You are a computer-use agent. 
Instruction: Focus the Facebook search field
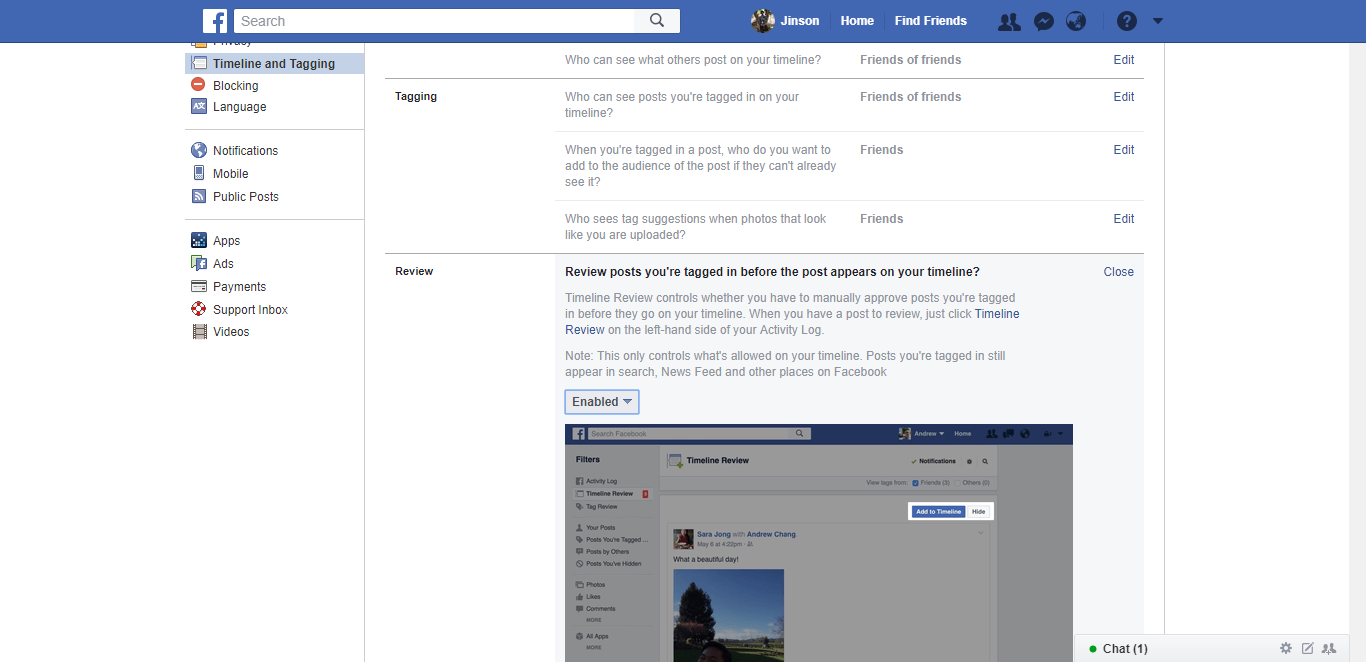[x=434, y=21]
